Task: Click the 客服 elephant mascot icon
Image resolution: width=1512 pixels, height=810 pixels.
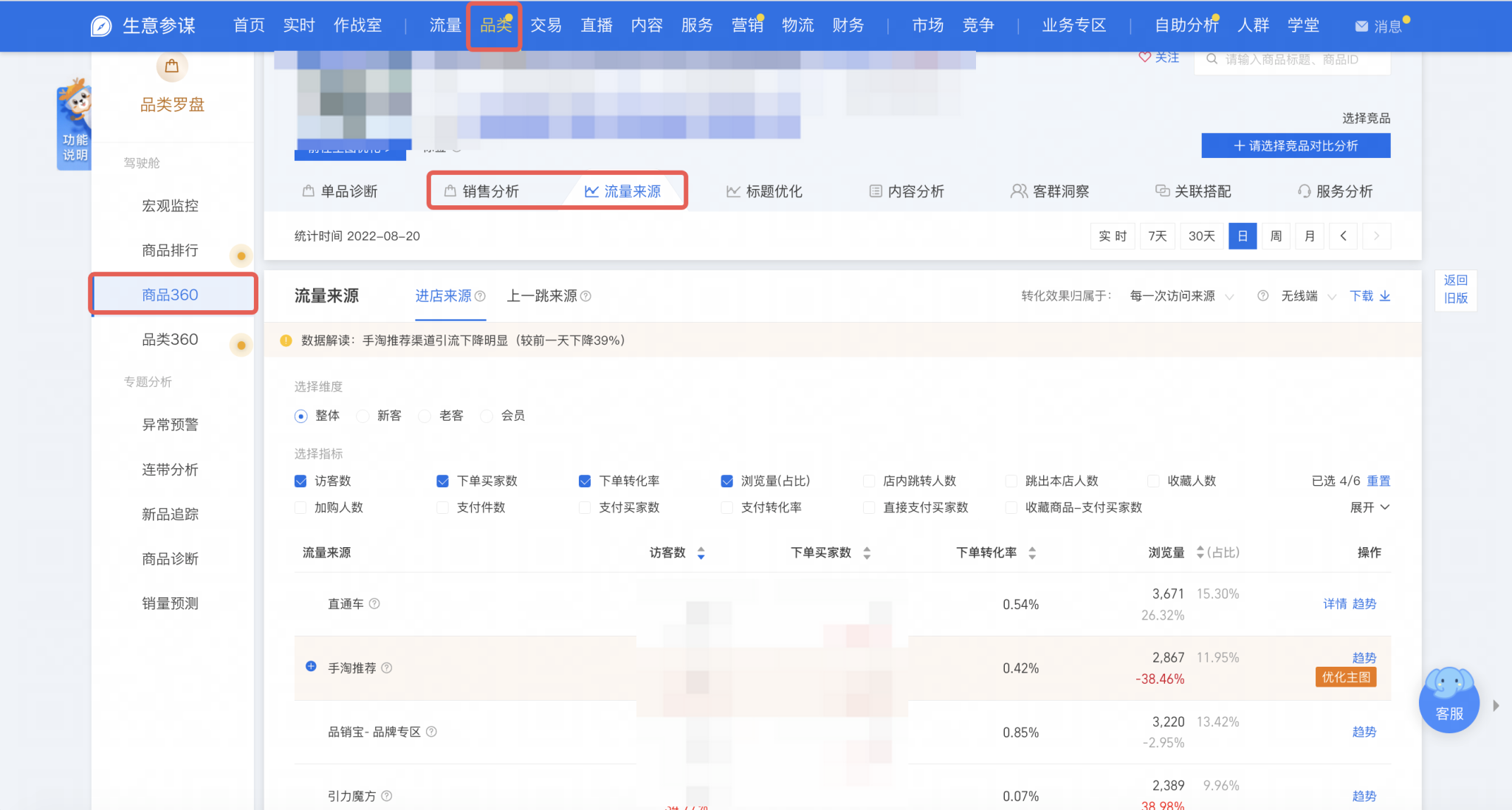Action: point(1449,700)
